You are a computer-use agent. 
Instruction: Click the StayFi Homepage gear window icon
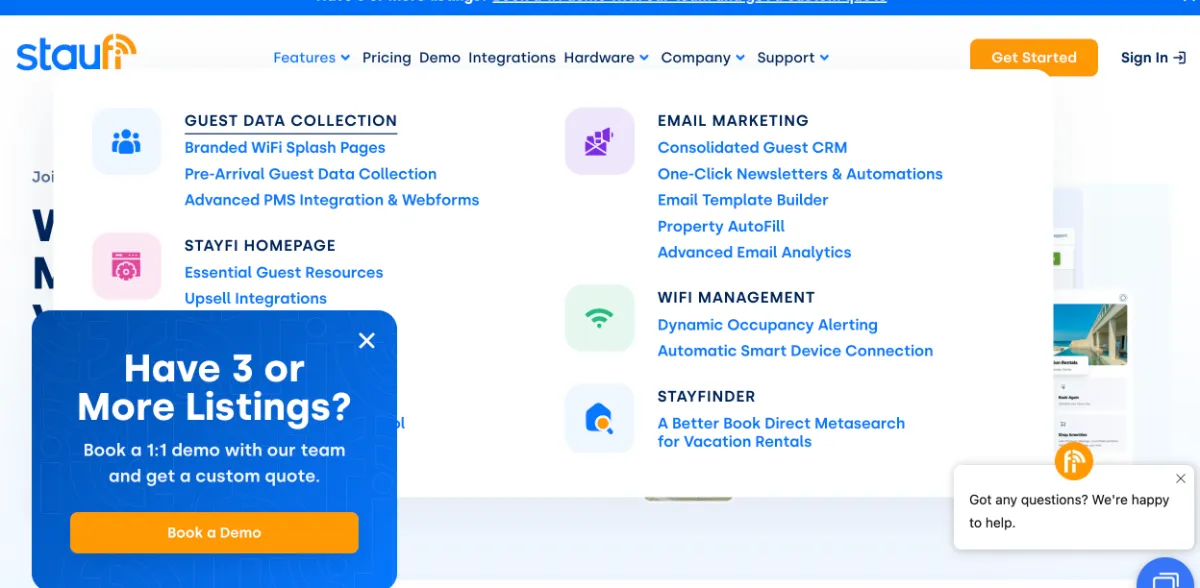[x=126, y=267]
